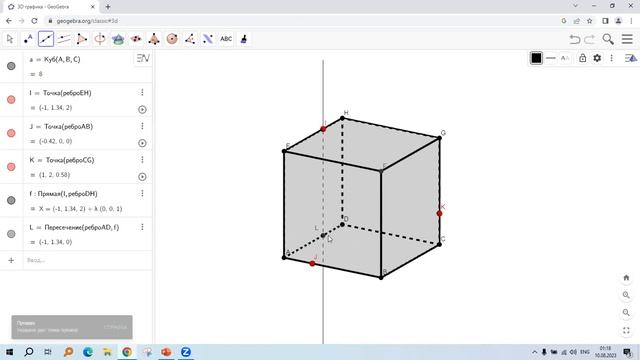Open the black color swatch picker
640x360 pixels.
pos(536,58)
